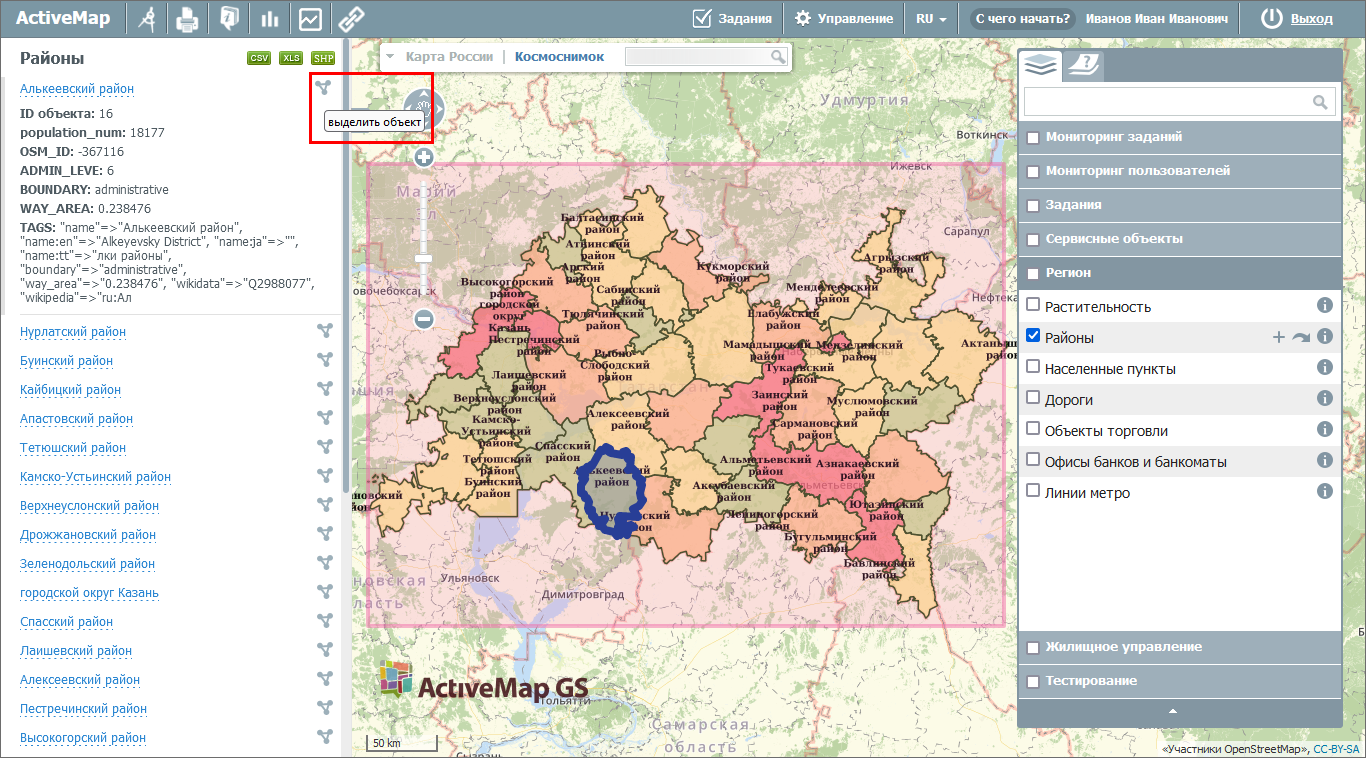Viewport: 1366px width, 758px height.
Task: Open the RU language dropdown
Action: [930, 18]
